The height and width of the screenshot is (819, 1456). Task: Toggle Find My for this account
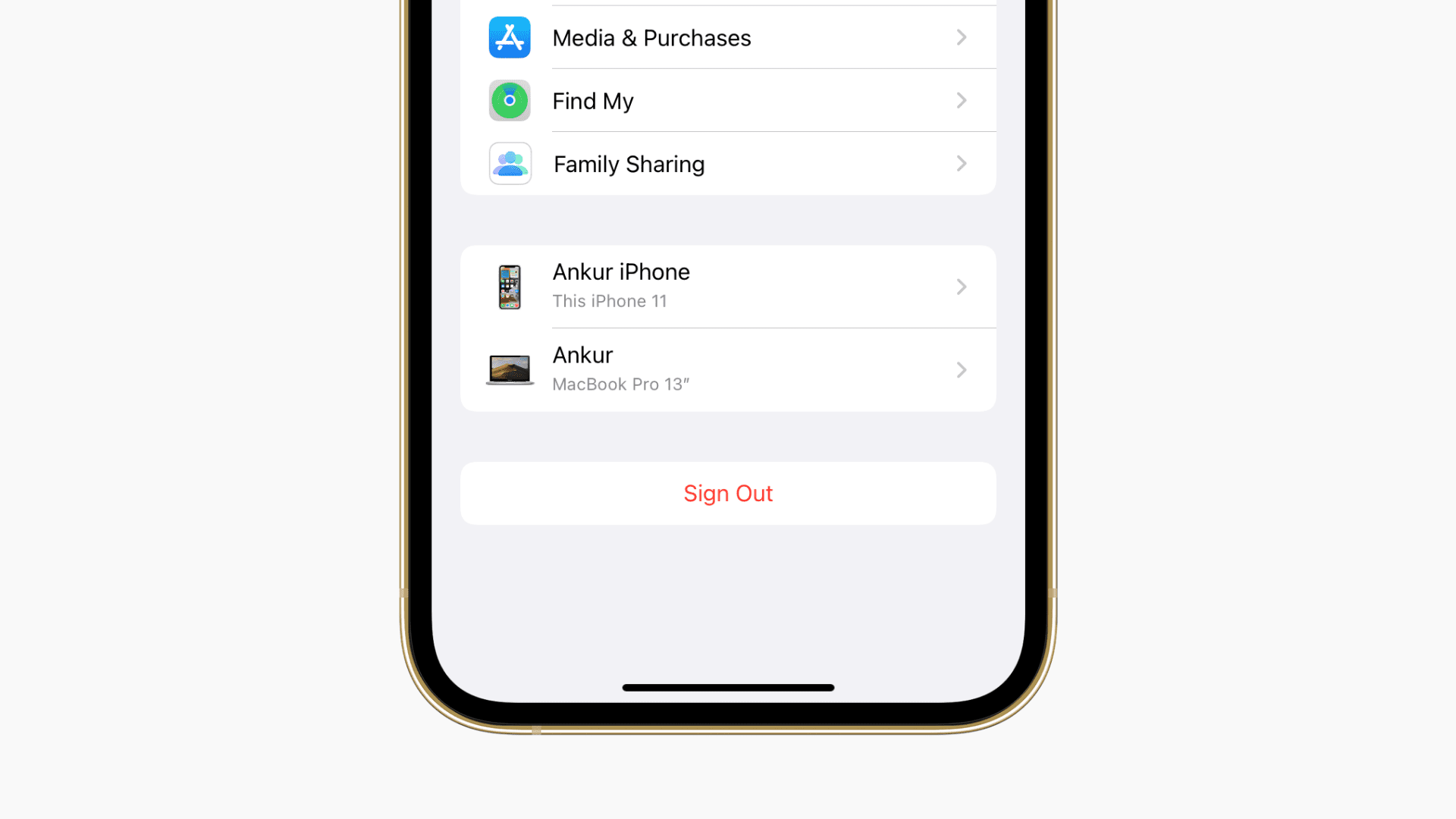click(x=728, y=100)
